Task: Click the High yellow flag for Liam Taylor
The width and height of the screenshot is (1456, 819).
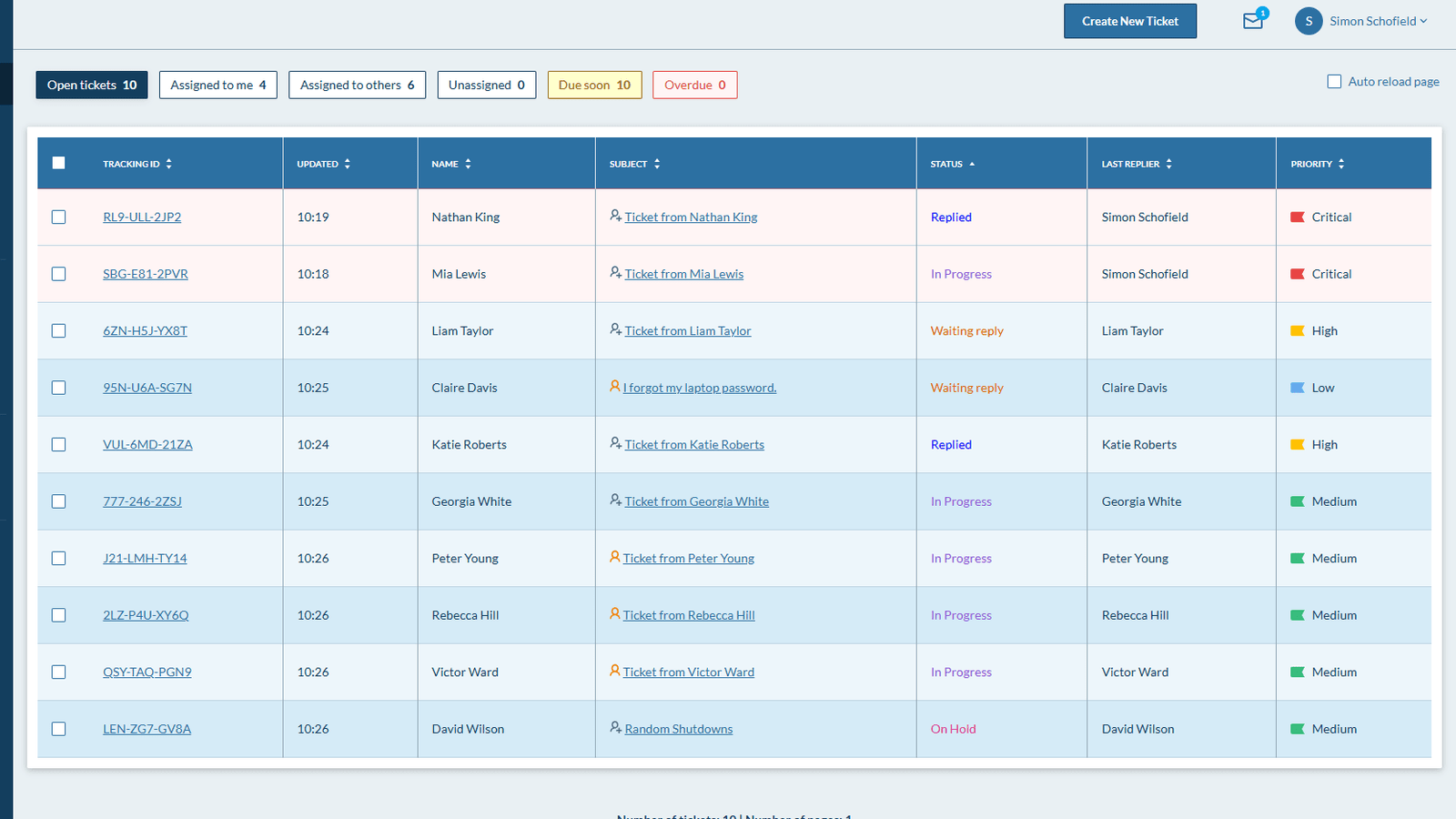Action: click(x=1298, y=331)
